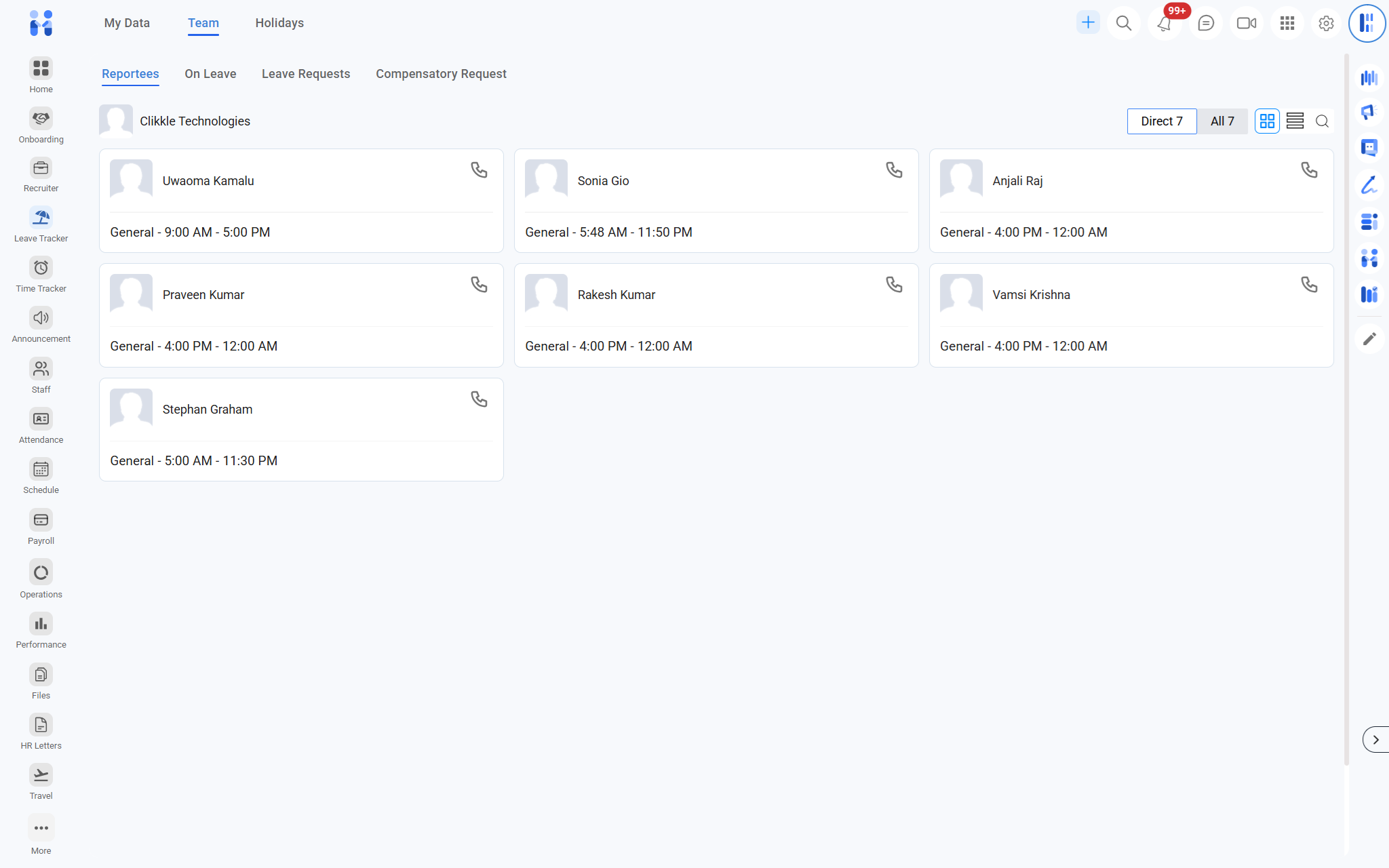This screenshot has width=1389, height=868.
Task: Show All 7 reportees
Action: 1221,121
